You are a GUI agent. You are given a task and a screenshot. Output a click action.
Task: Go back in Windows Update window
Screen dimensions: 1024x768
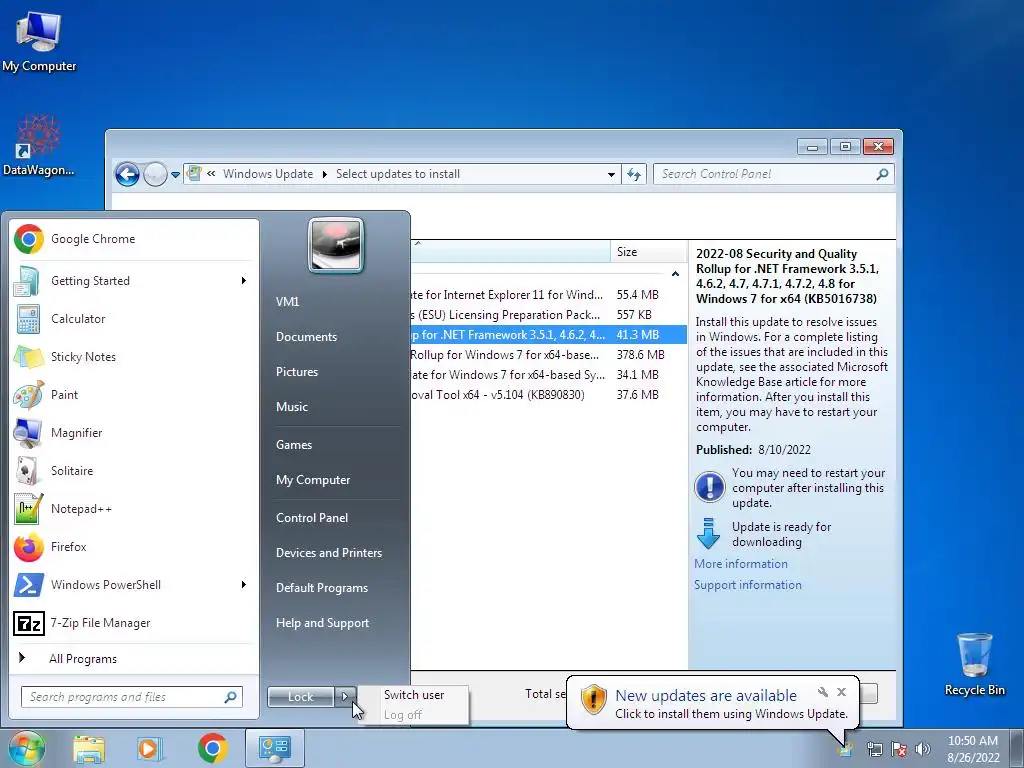tap(127, 174)
